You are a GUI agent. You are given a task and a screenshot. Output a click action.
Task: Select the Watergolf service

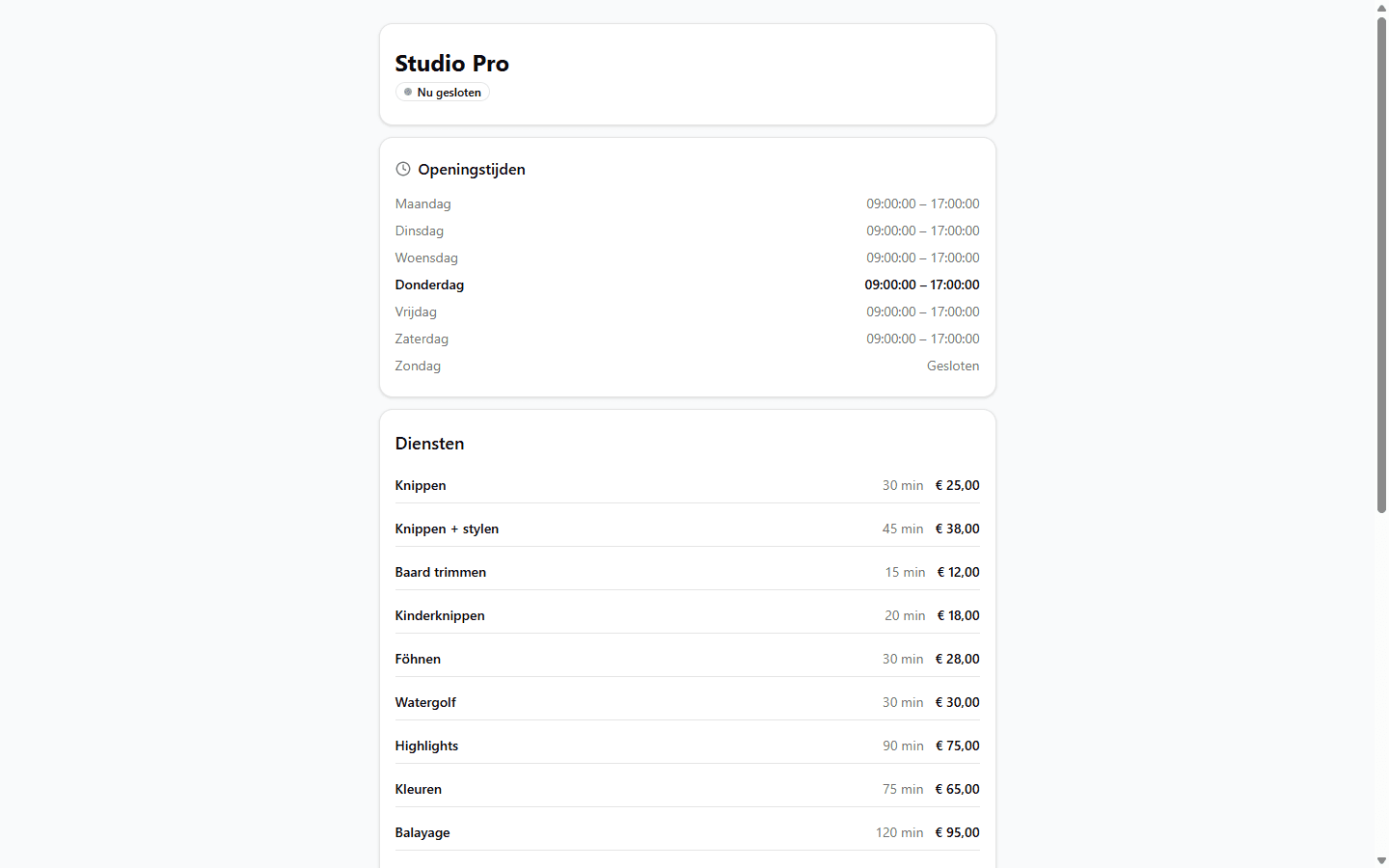[x=425, y=702]
